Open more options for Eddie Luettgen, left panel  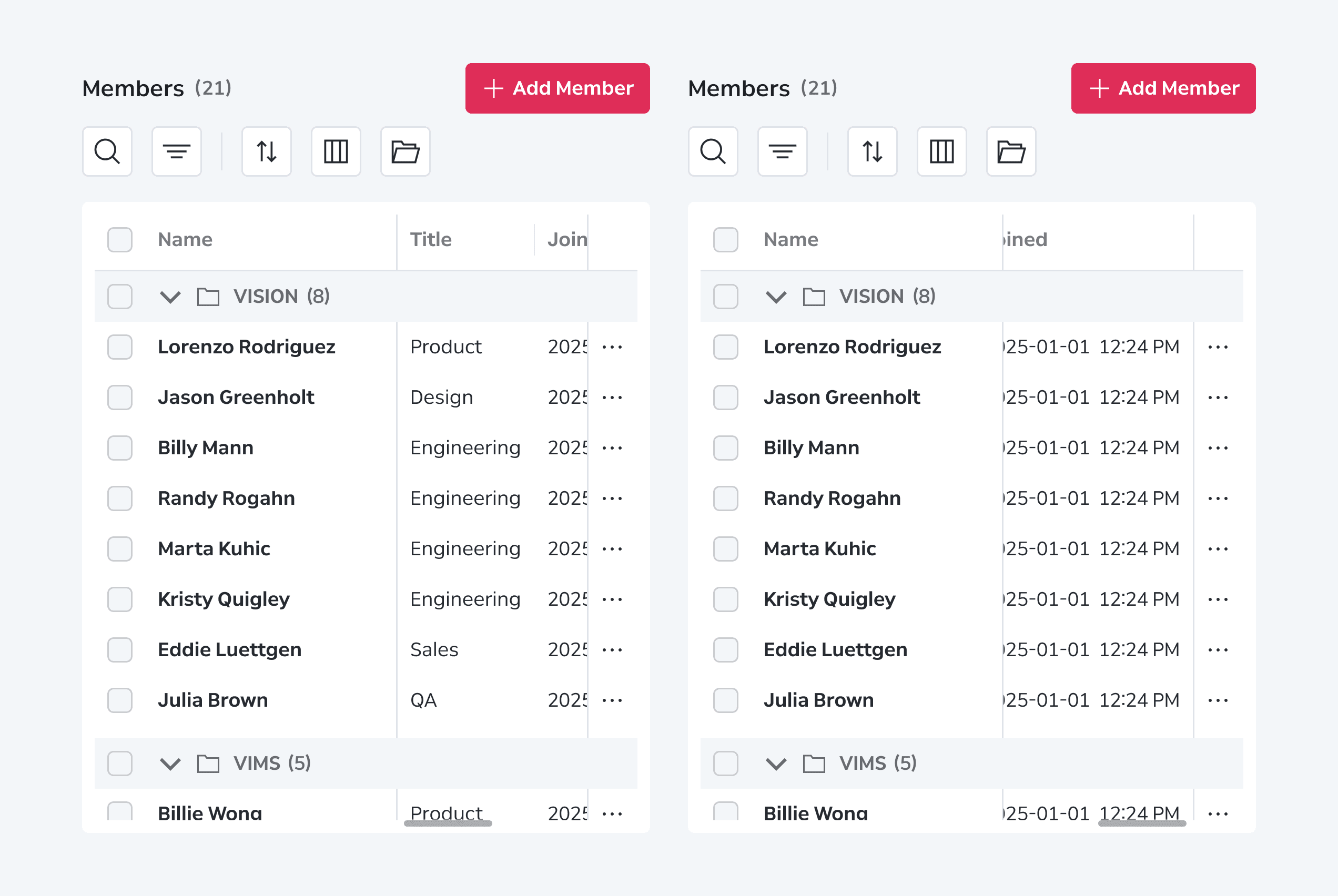pyautogui.click(x=612, y=650)
